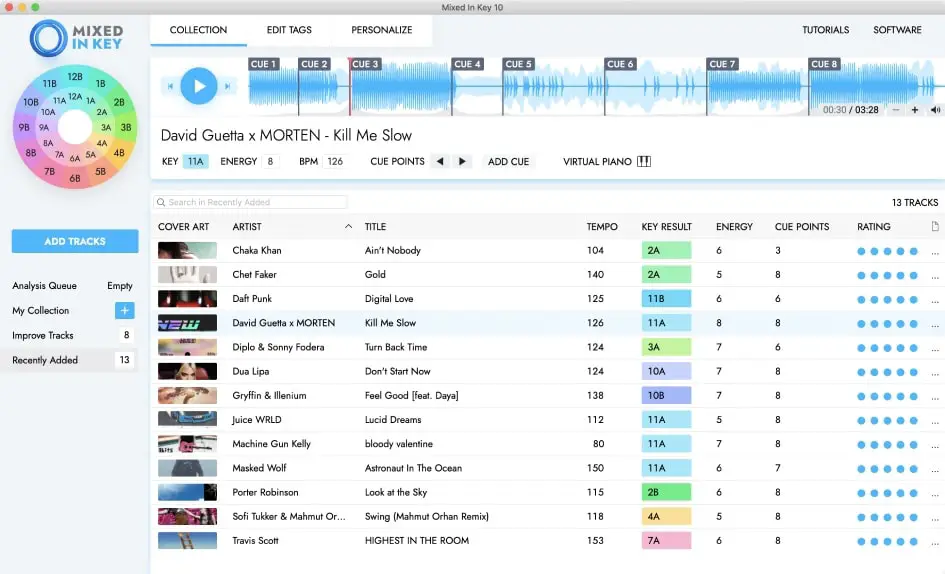Jump to previous cue point arrow

(440, 162)
